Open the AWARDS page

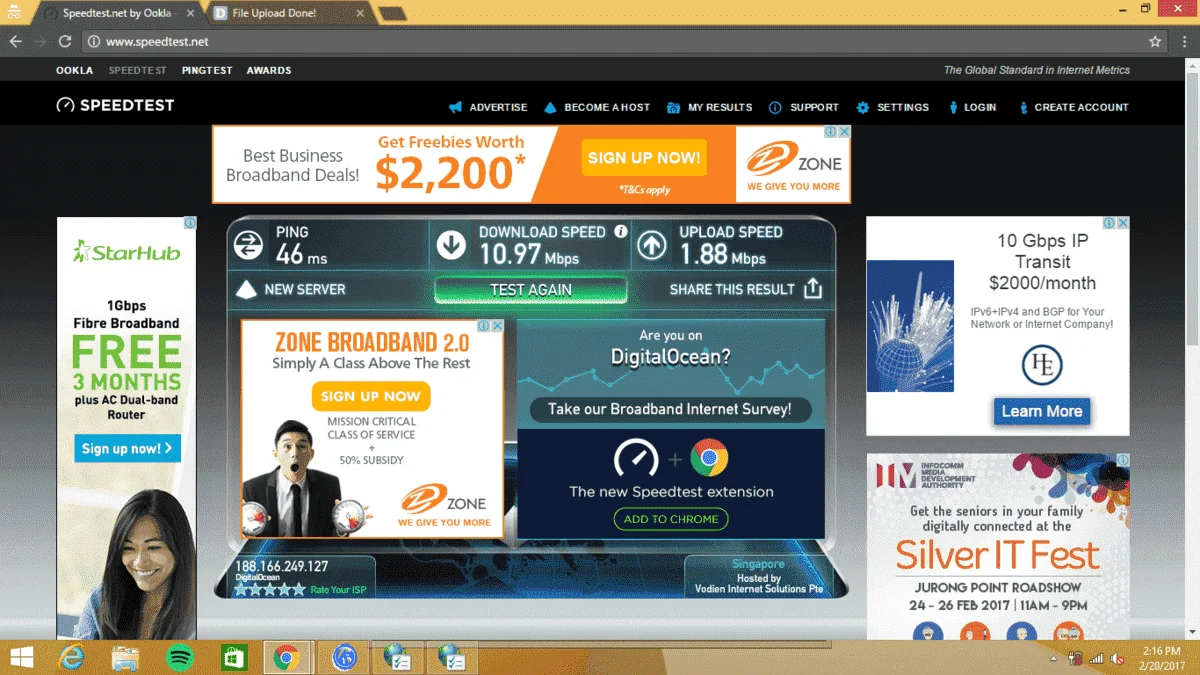click(x=269, y=70)
